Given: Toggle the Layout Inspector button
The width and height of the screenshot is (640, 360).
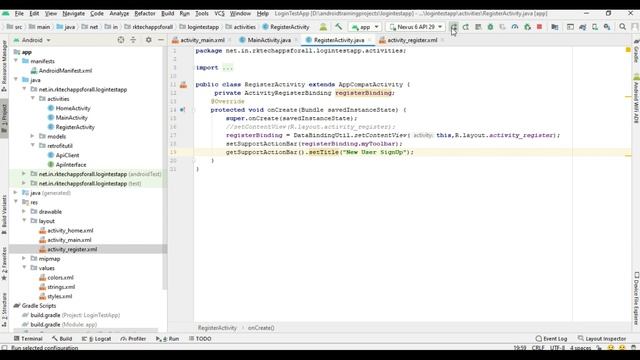Looking at the screenshot, I should (x=602, y=339).
